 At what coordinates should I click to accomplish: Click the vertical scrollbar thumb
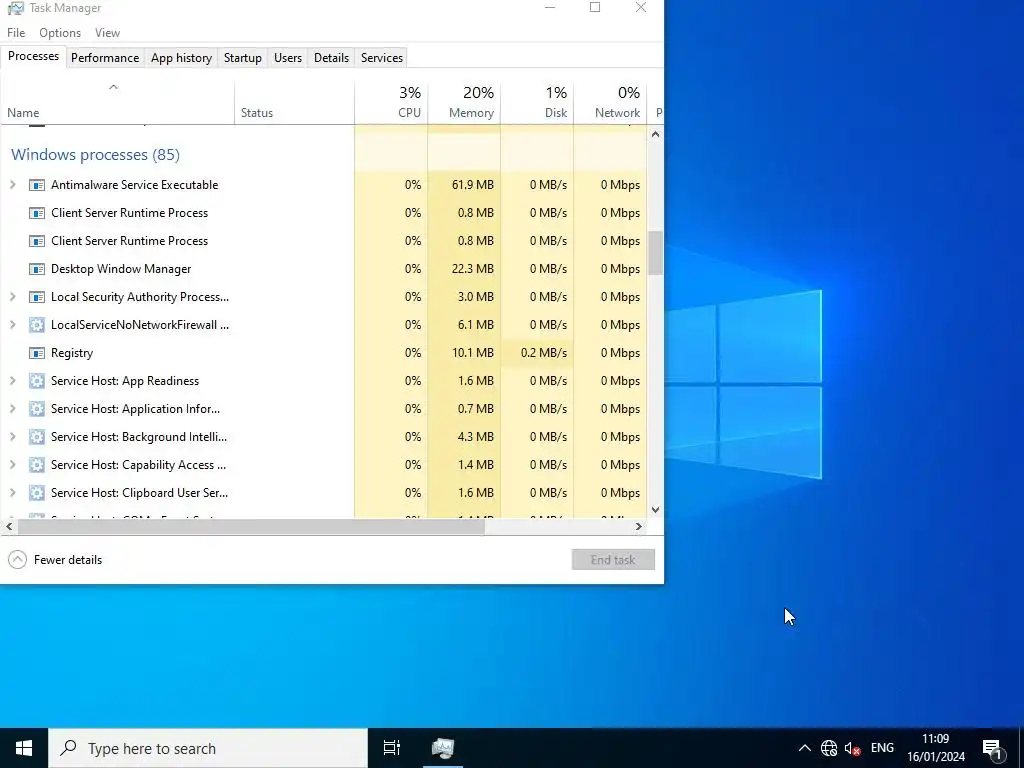tap(655, 253)
